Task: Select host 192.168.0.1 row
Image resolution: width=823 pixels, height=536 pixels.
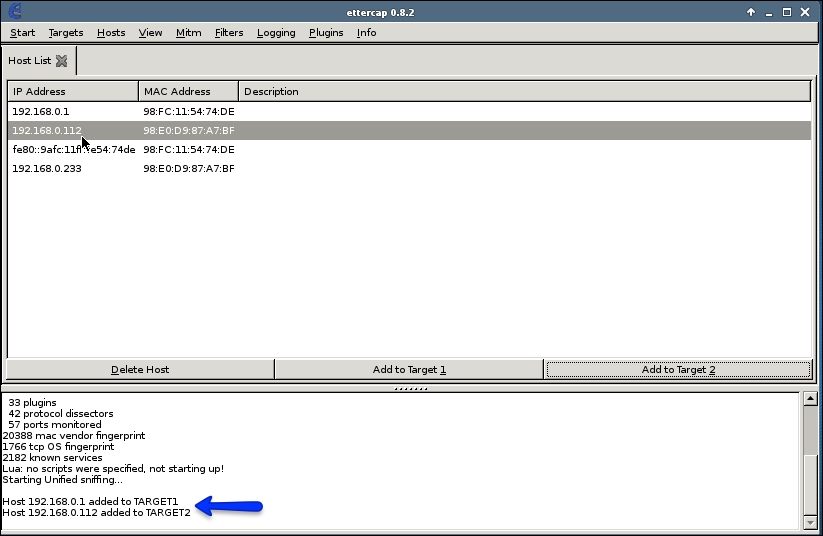Action: [409, 111]
